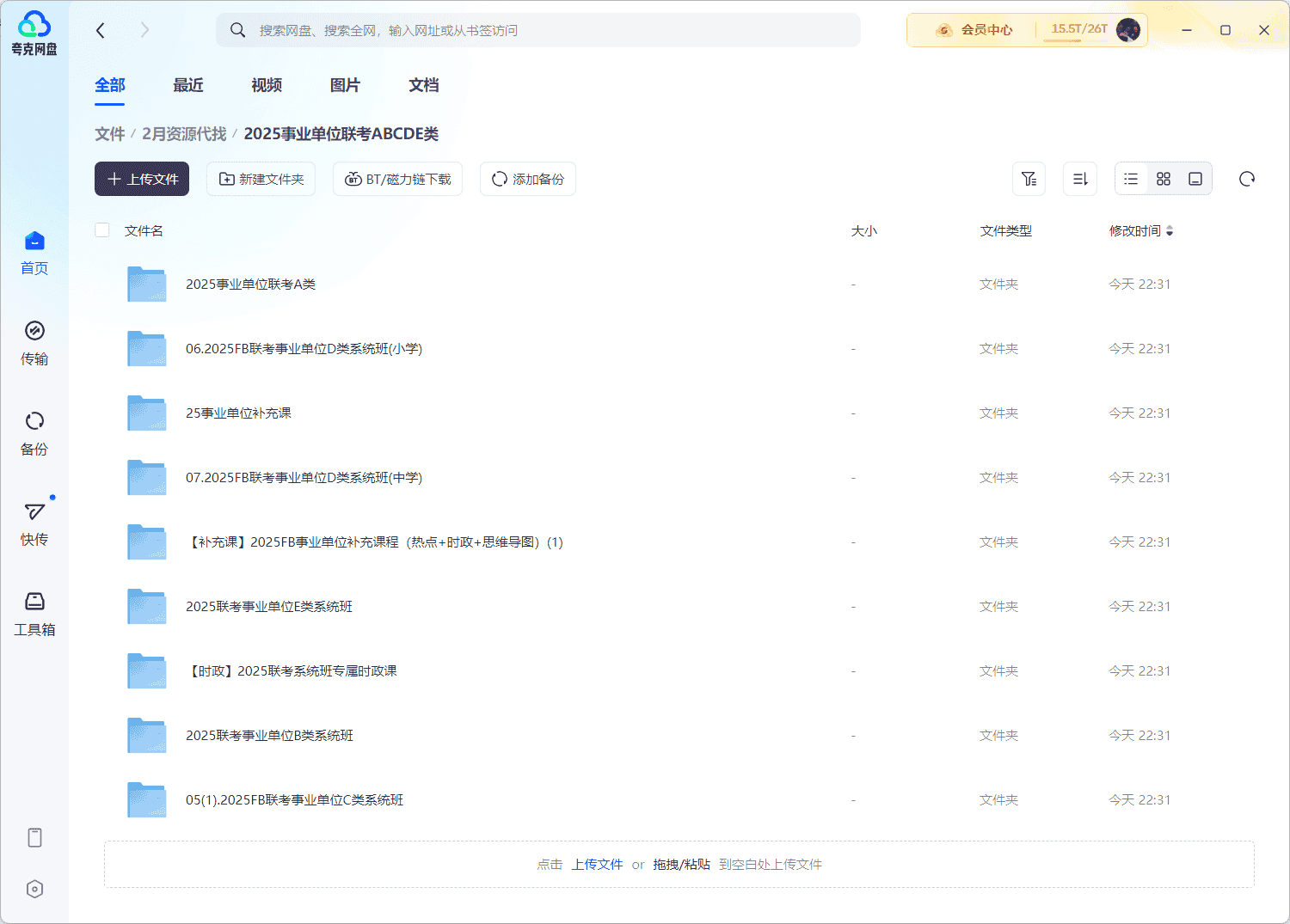The height and width of the screenshot is (924, 1290).
Task: Refresh the file list
Action: pyautogui.click(x=1247, y=179)
